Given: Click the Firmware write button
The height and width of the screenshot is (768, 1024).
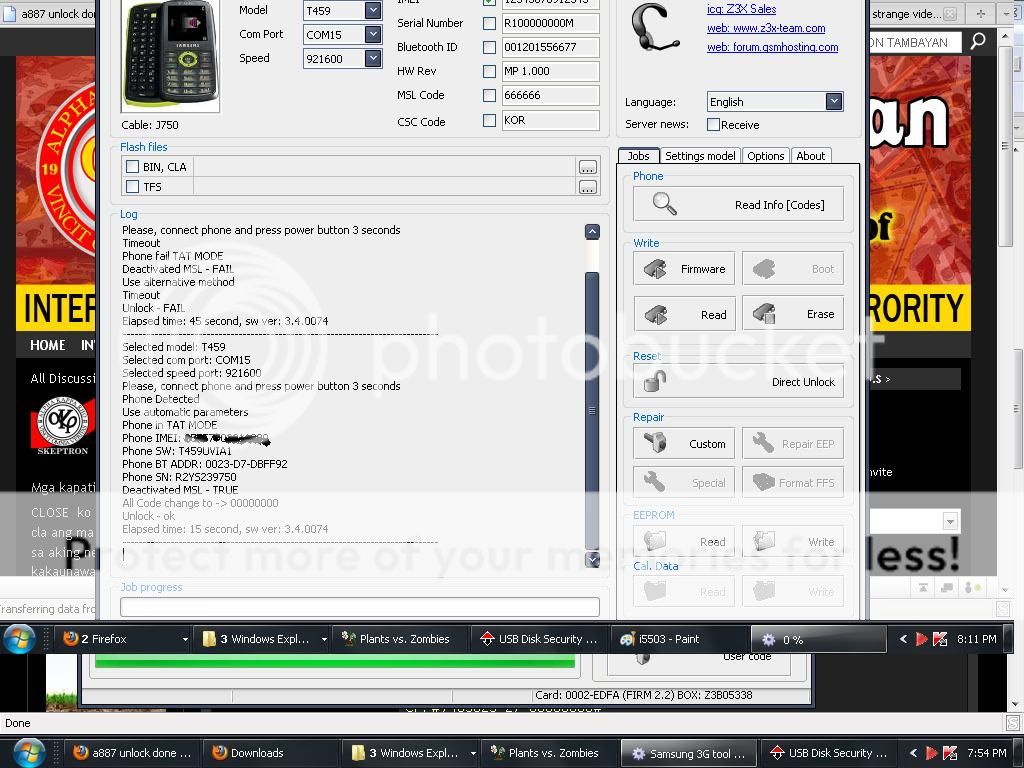Looking at the screenshot, I should click(684, 268).
